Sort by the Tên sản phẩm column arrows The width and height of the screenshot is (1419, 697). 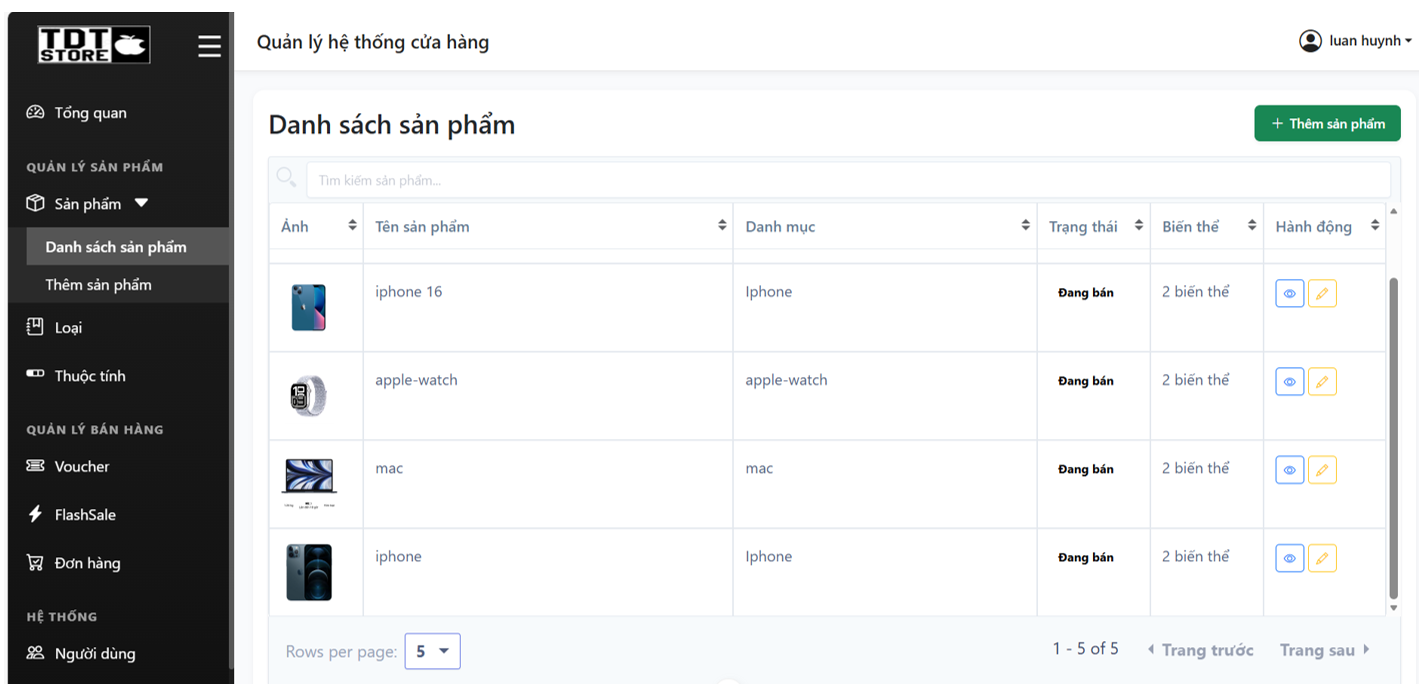click(722, 226)
